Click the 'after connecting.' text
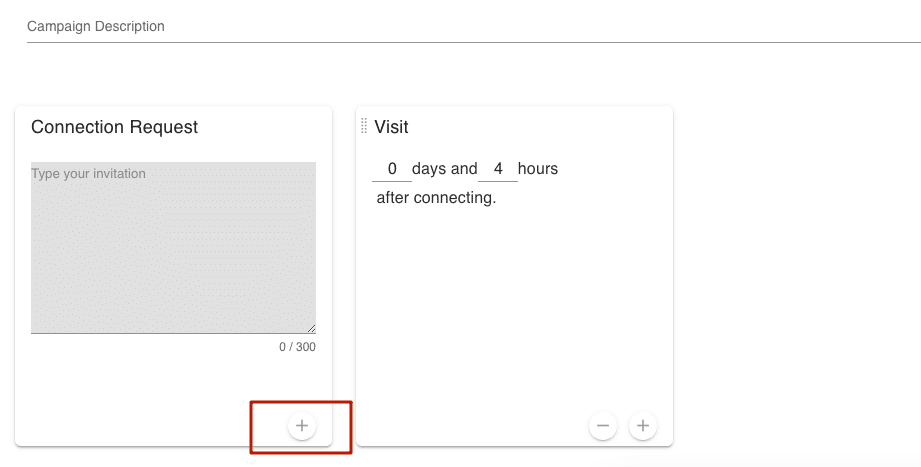Screen dimensions: 921x467 [x=436, y=198]
